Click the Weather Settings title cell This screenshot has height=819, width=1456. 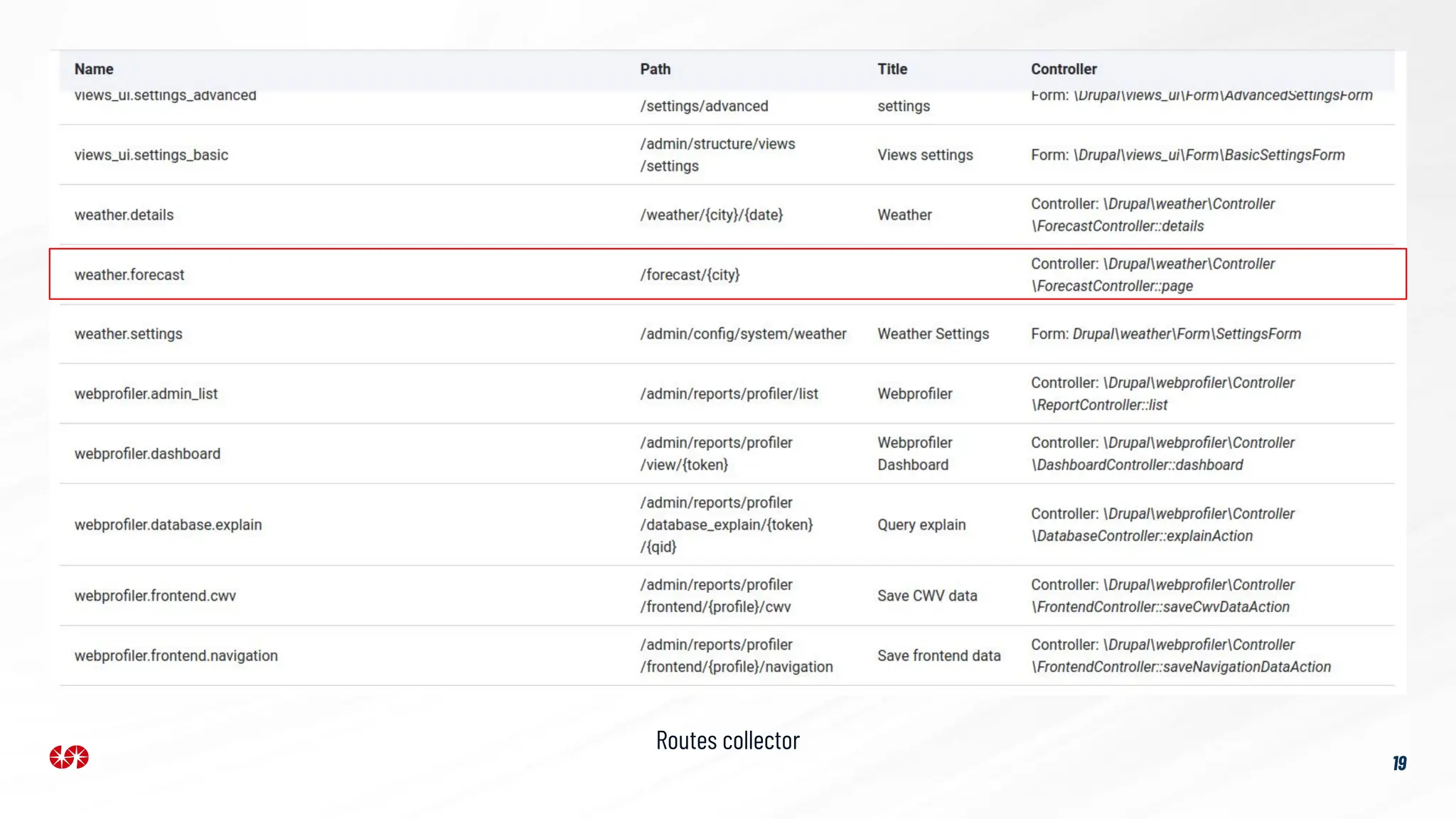(933, 333)
